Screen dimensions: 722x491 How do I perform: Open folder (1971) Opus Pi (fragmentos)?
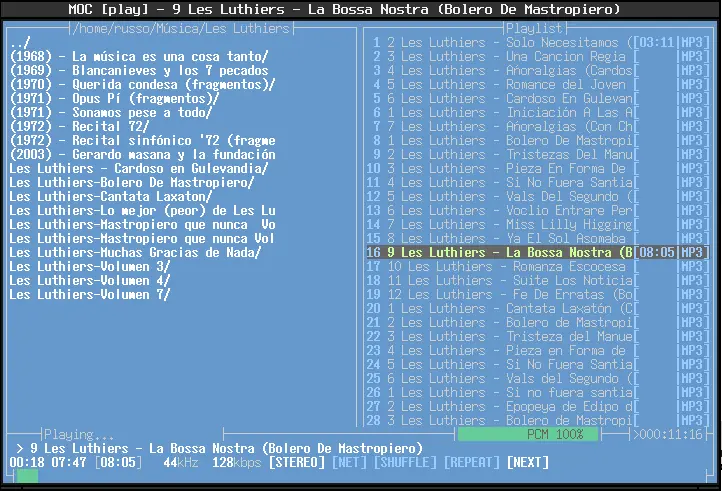click(114, 98)
